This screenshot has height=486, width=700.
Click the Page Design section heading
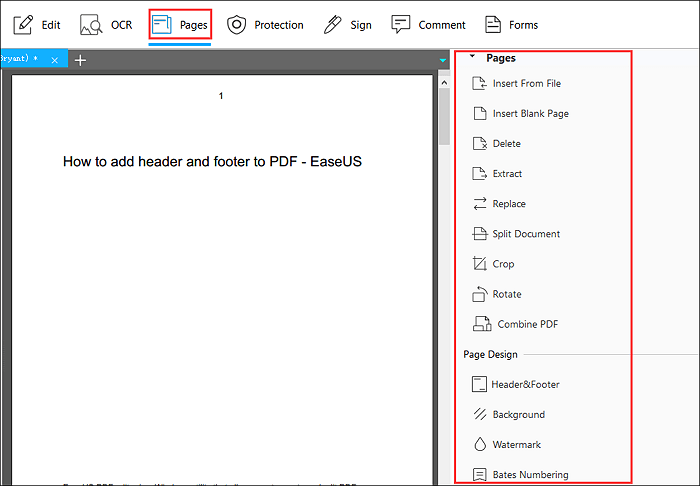[490, 354]
